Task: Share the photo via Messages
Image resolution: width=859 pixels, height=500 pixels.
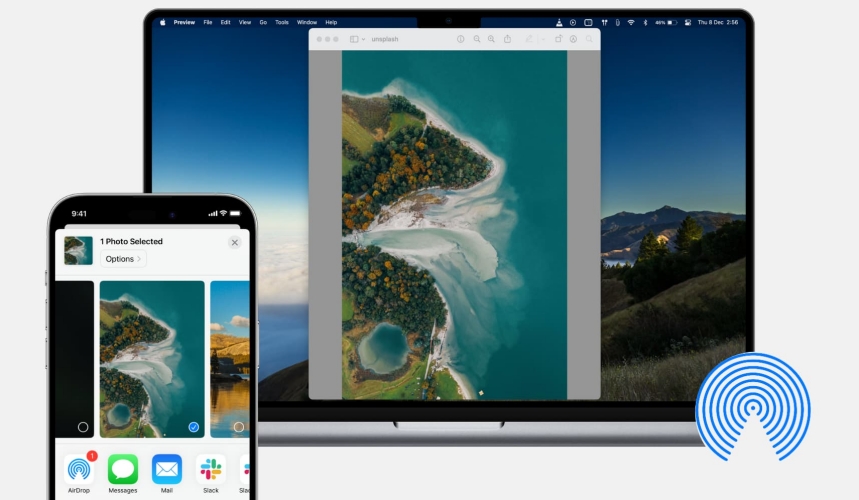Action: click(123, 469)
